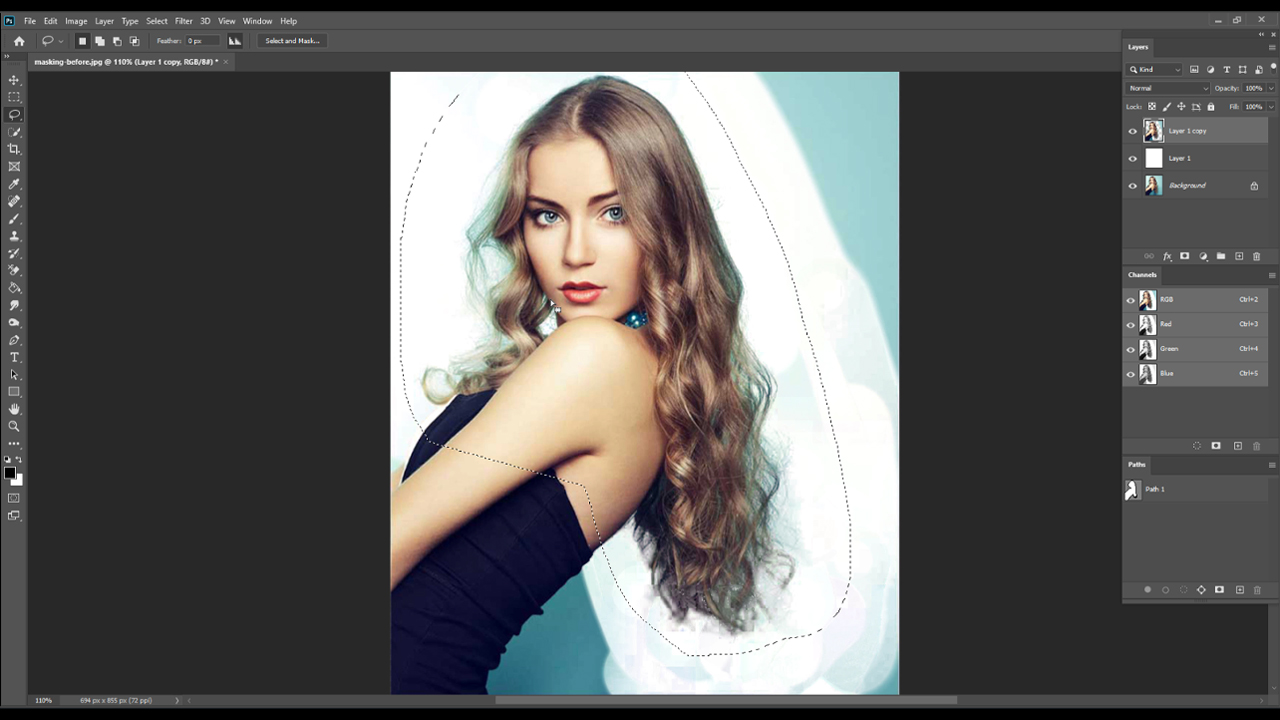Open the Select menu
This screenshot has height=720, width=1280.
point(157,21)
